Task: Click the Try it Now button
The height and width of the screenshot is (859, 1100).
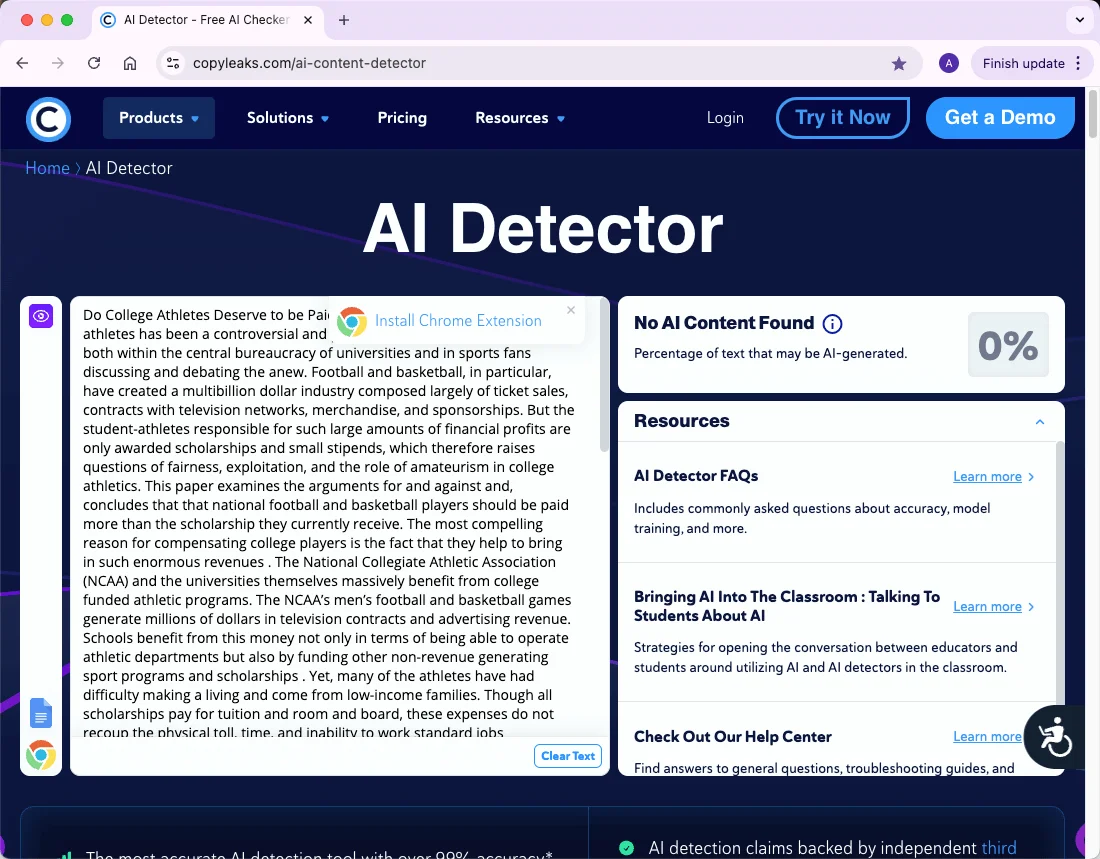Action: pyautogui.click(x=843, y=118)
